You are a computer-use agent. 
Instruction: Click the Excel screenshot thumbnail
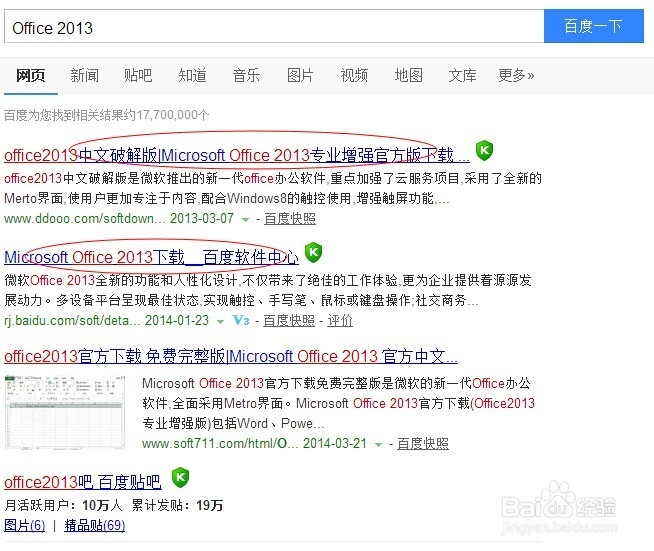[65, 412]
